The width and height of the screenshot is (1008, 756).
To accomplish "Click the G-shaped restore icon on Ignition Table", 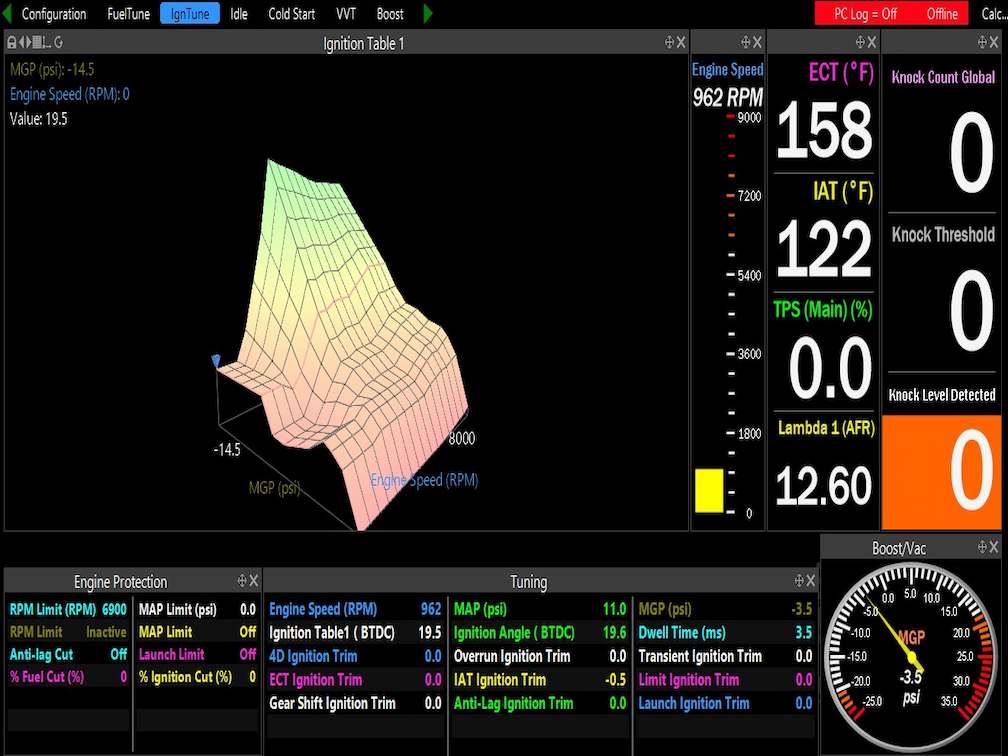I will pyautogui.click(x=58, y=42).
